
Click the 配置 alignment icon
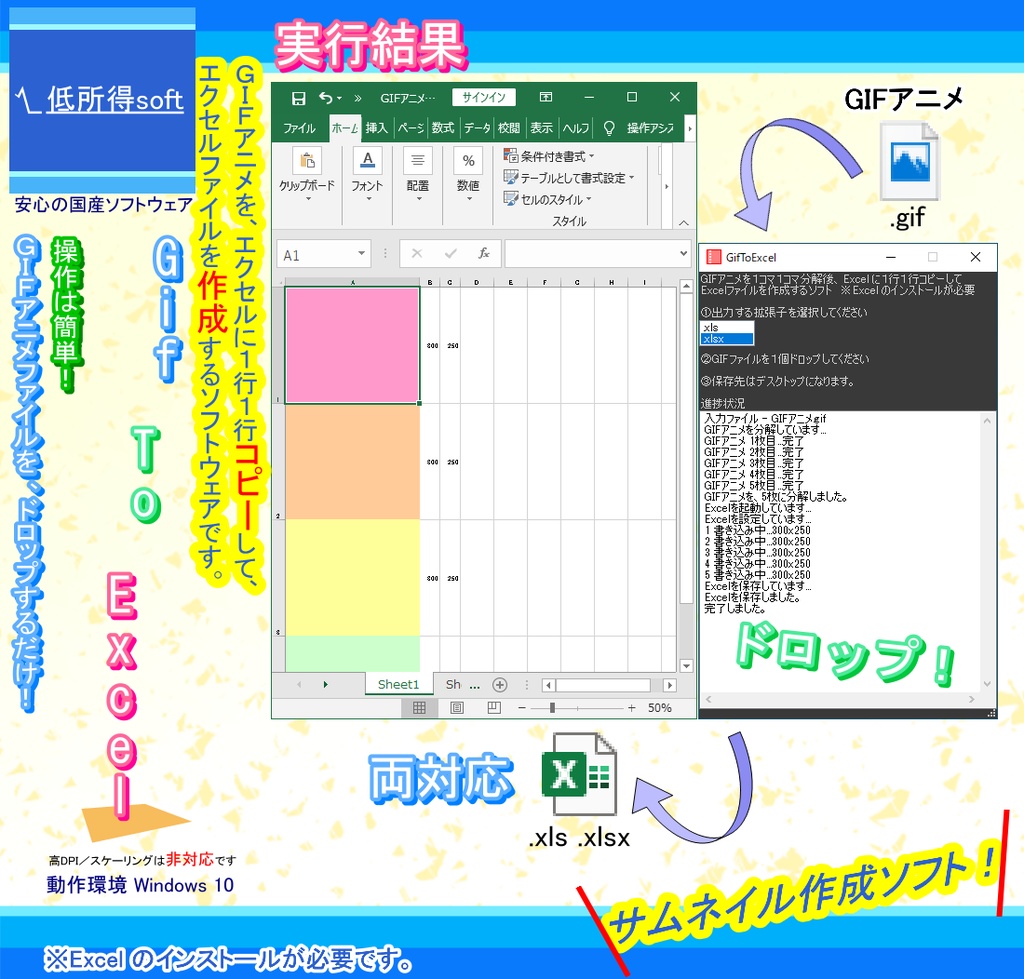pos(418,160)
